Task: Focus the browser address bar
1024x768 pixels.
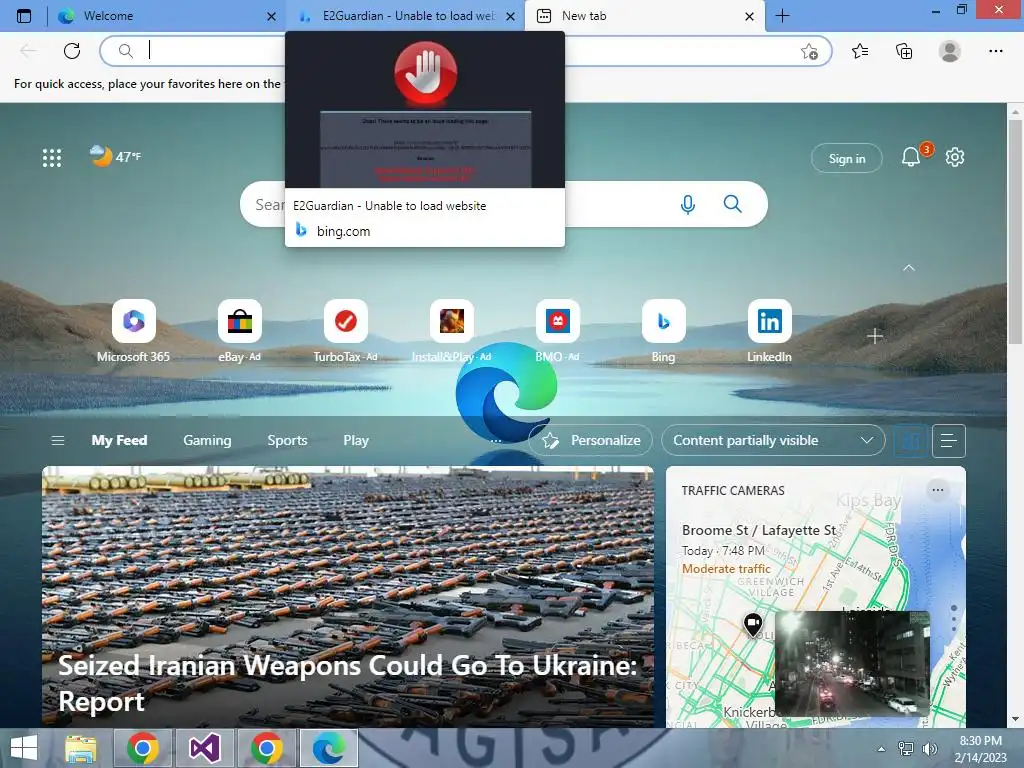Action: pyautogui.click(x=465, y=51)
